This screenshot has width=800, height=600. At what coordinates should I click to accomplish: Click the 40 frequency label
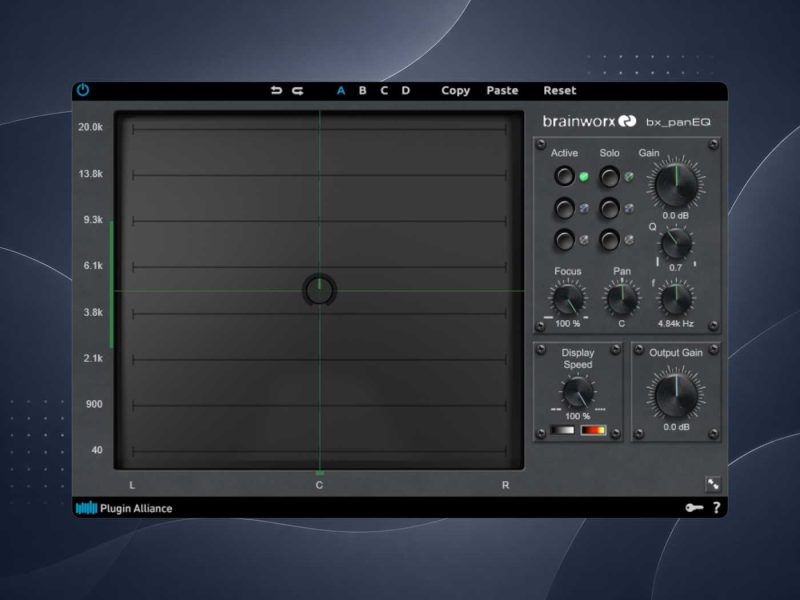point(97,450)
